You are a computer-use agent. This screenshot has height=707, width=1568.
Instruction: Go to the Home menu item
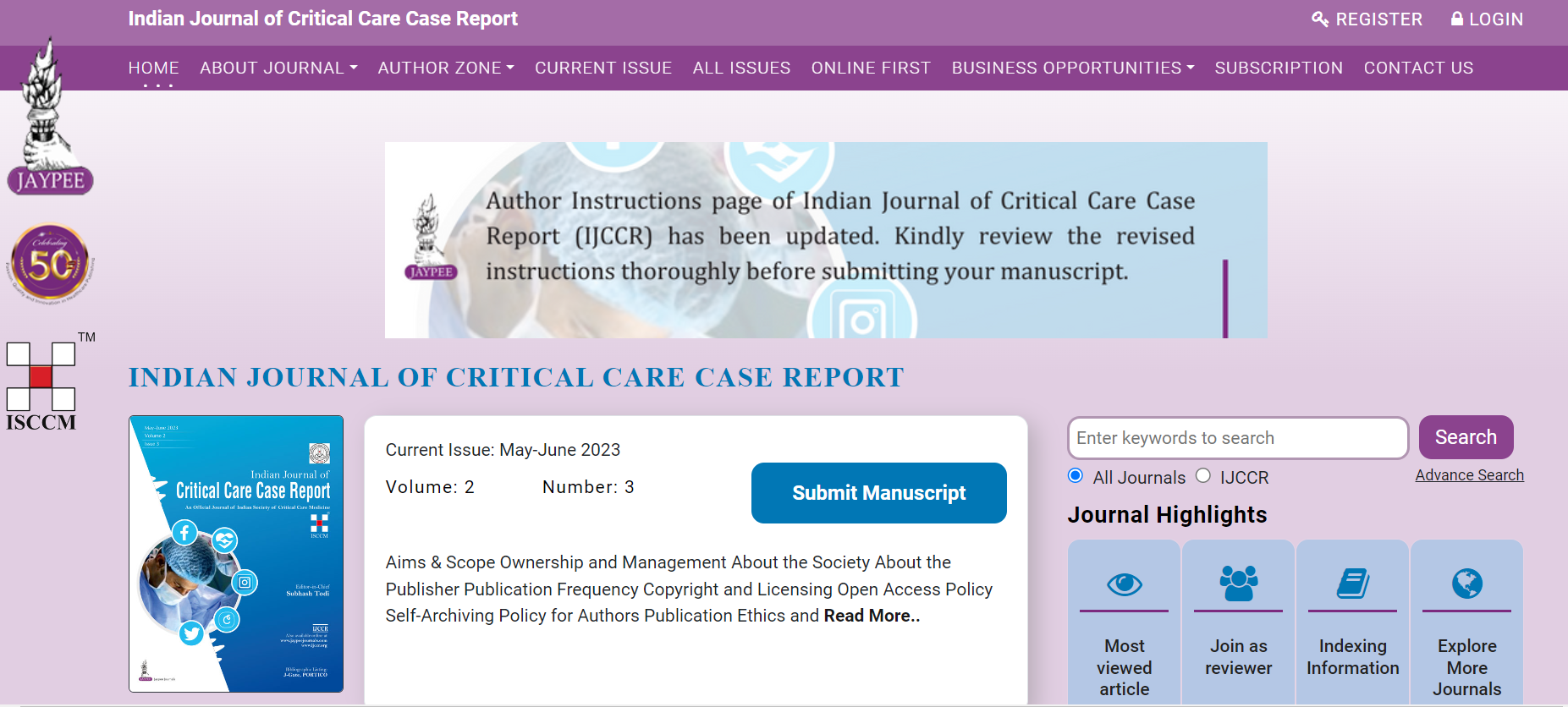click(x=153, y=68)
